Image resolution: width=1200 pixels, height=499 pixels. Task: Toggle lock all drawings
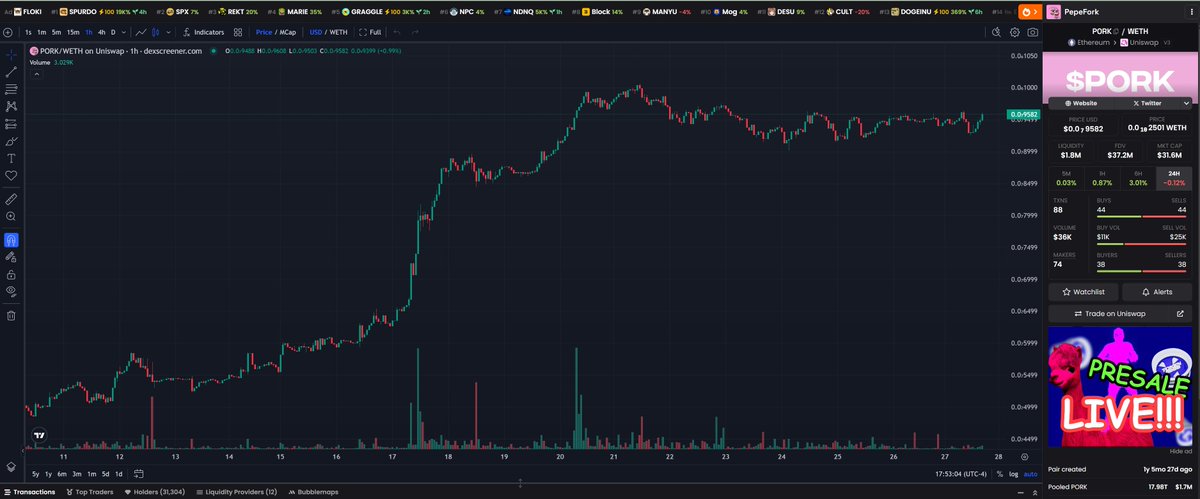11,274
